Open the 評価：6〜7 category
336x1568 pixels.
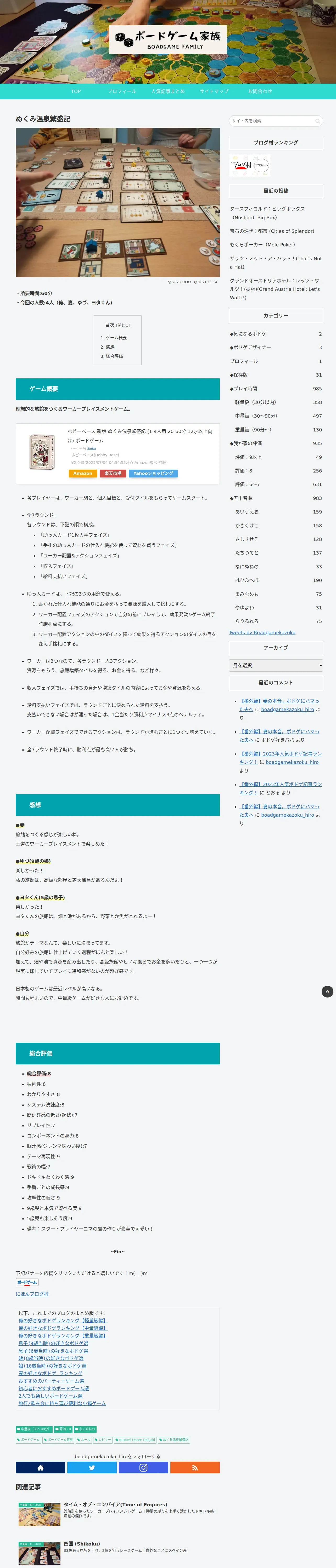coord(278,485)
